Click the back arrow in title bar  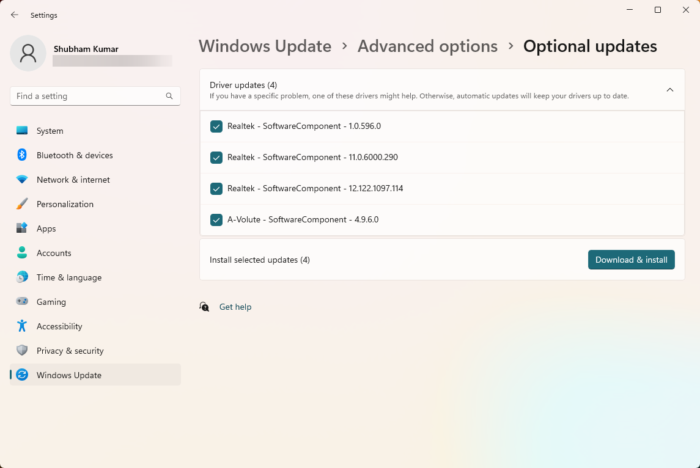pos(14,15)
